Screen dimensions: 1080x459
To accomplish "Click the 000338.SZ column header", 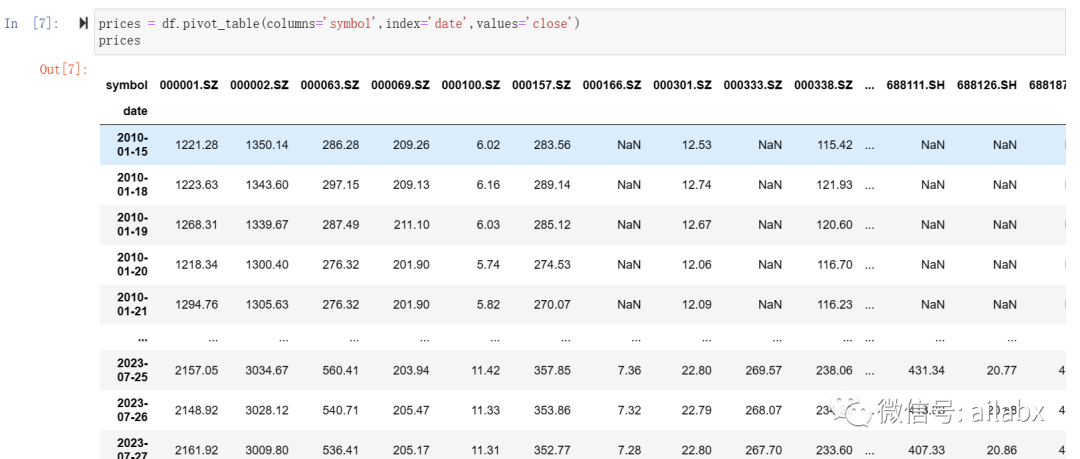I will pyautogui.click(x=823, y=85).
